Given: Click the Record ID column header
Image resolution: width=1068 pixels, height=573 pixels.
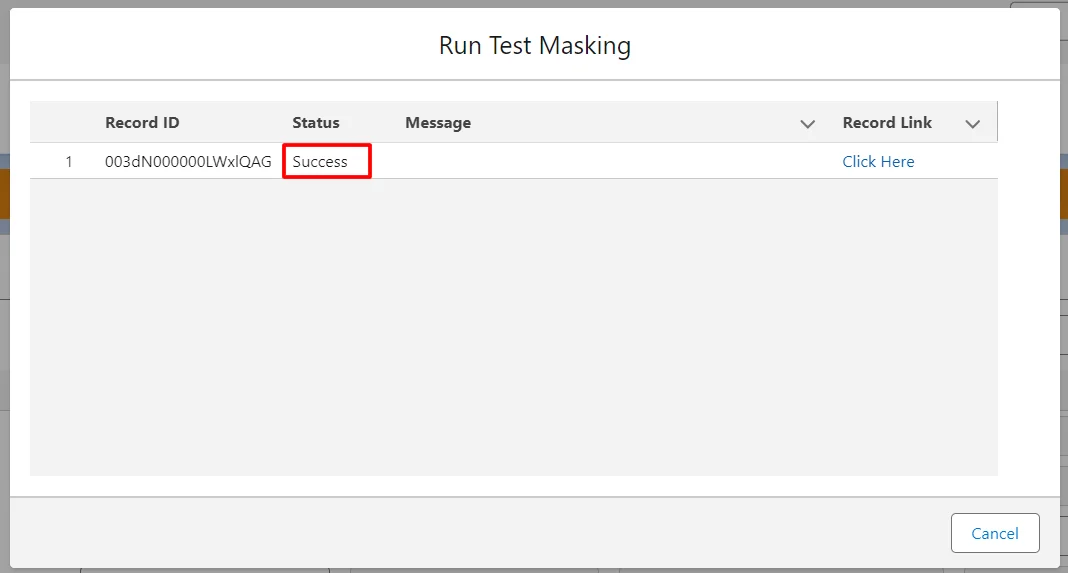Looking at the screenshot, I should click(142, 123).
